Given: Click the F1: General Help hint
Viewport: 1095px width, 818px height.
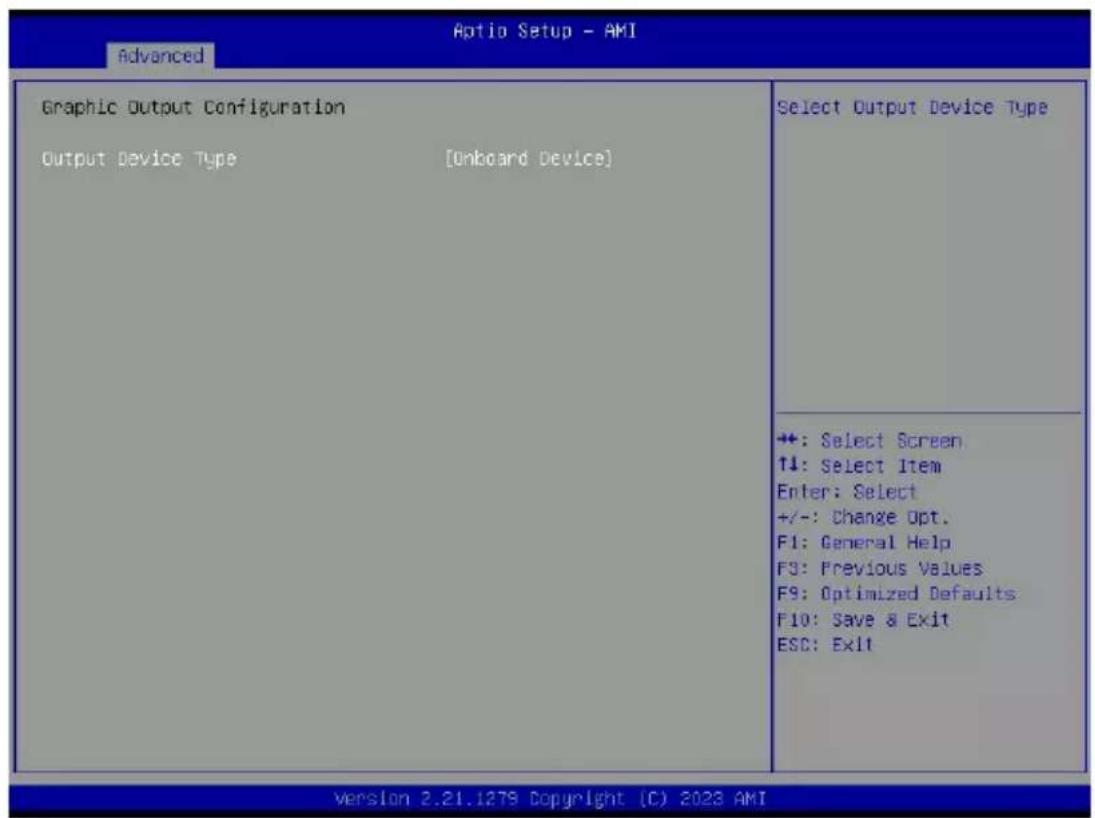Looking at the screenshot, I should tap(864, 543).
